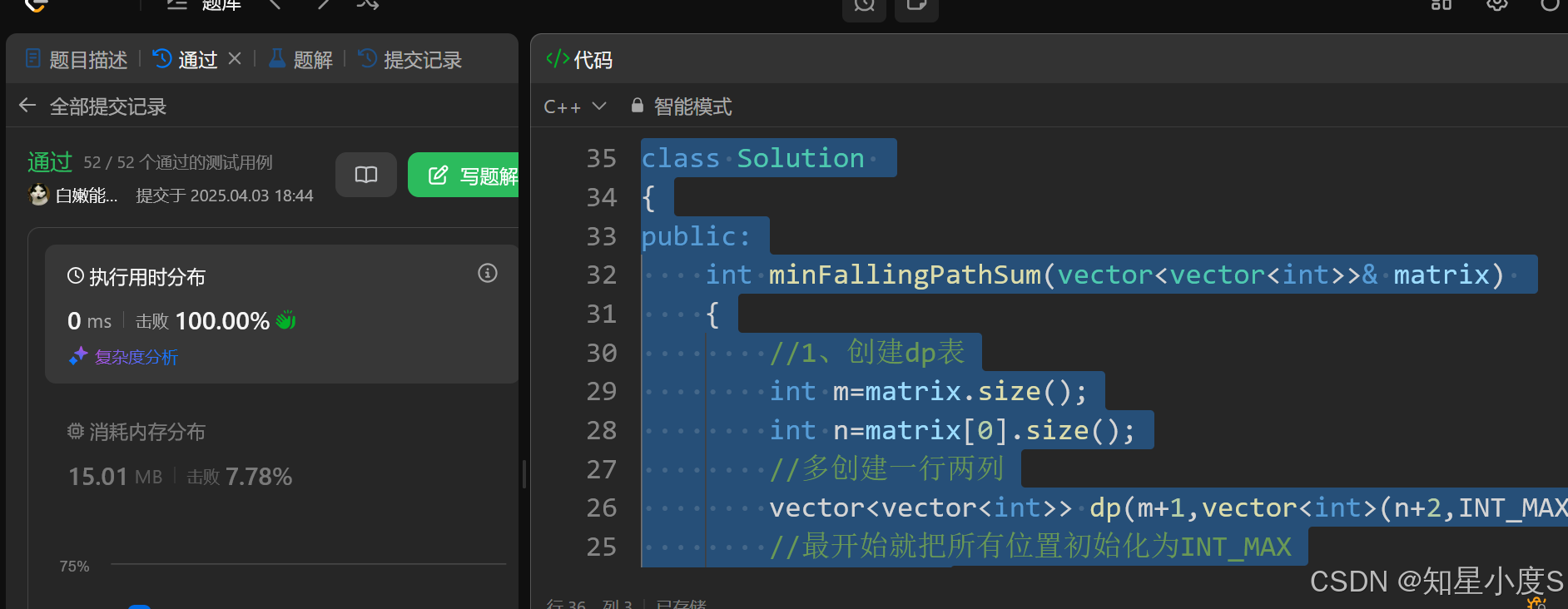Click line number 35 in gutter
1568x609 pixels.
(x=602, y=158)
